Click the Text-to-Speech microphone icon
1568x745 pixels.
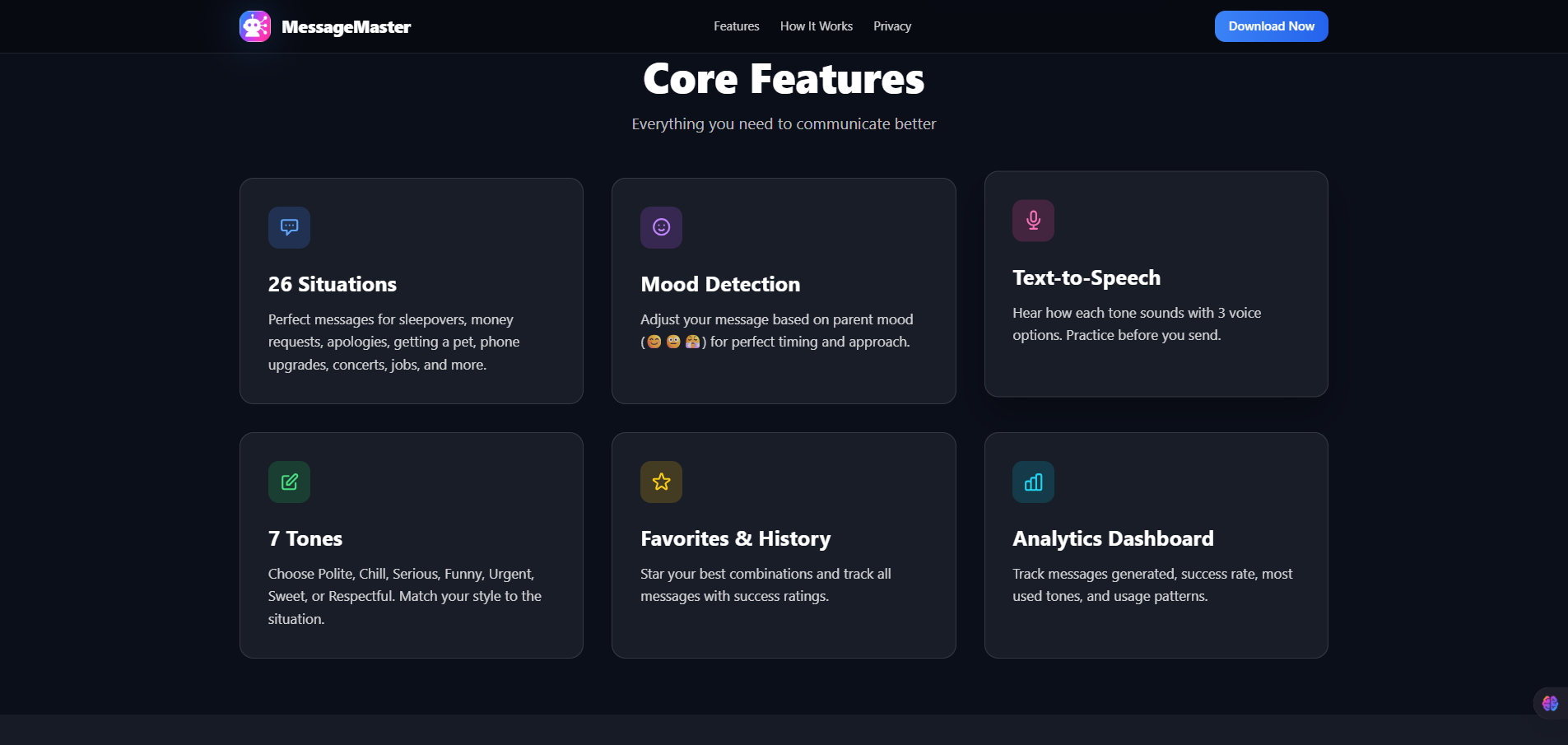pyautogui.click(x=1033, y=221)
